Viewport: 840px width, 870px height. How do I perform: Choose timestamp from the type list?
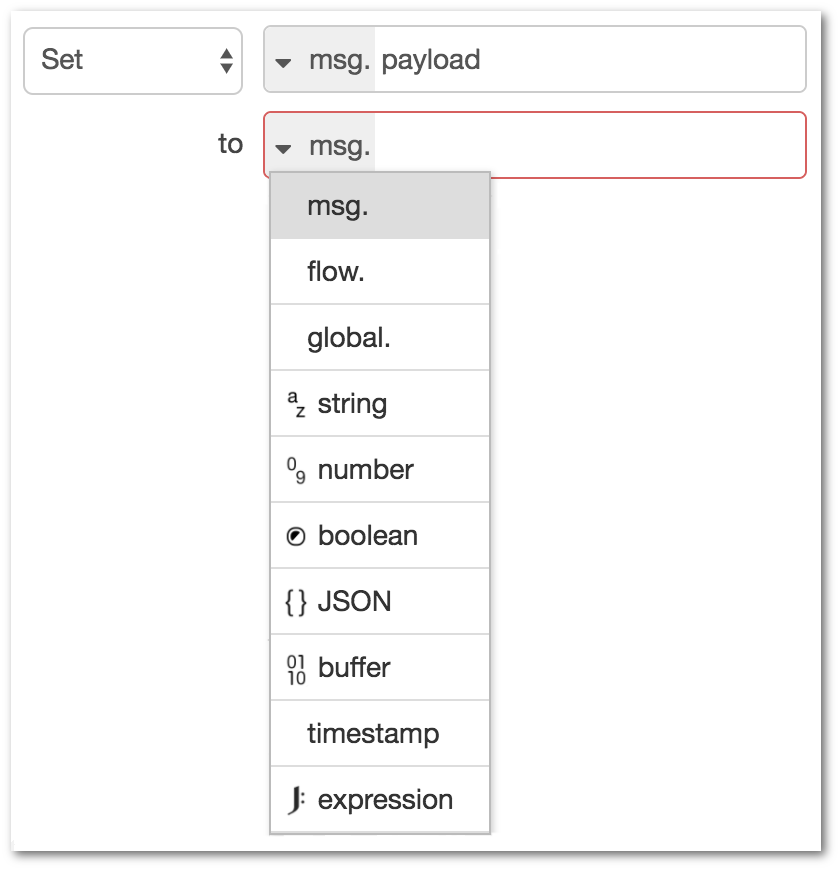(380, 734)
